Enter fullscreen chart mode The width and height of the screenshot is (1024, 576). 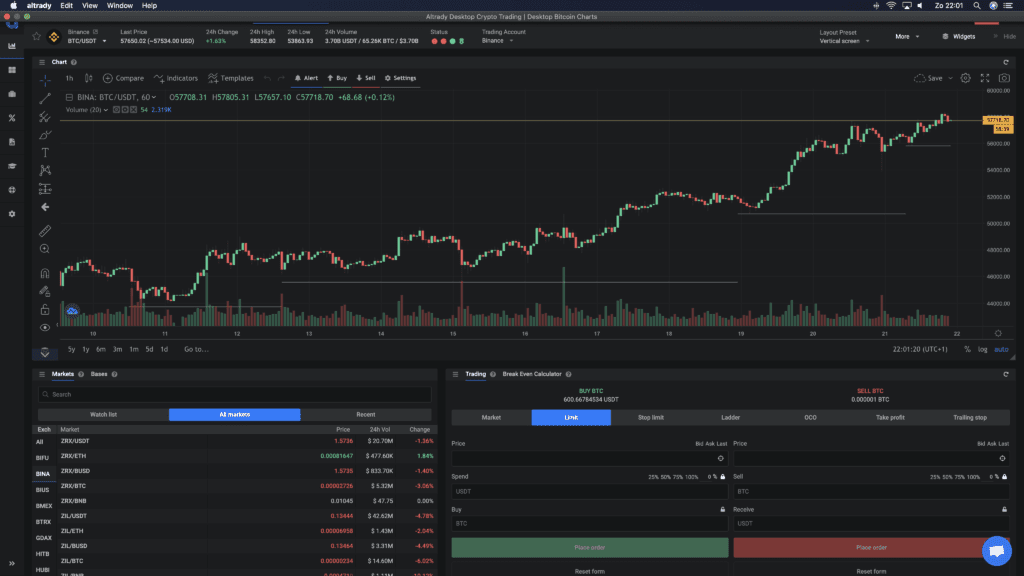tap(985, 78)
